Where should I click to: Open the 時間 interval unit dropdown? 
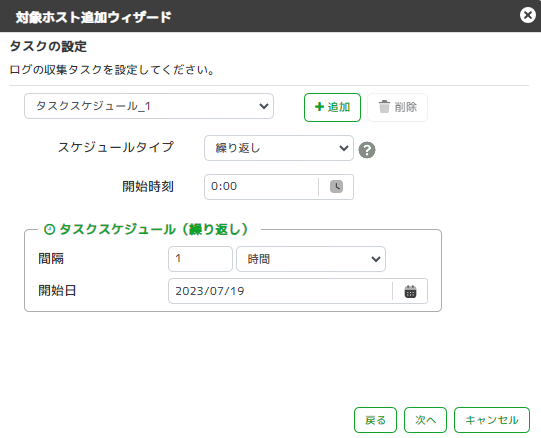coord(311,259)
